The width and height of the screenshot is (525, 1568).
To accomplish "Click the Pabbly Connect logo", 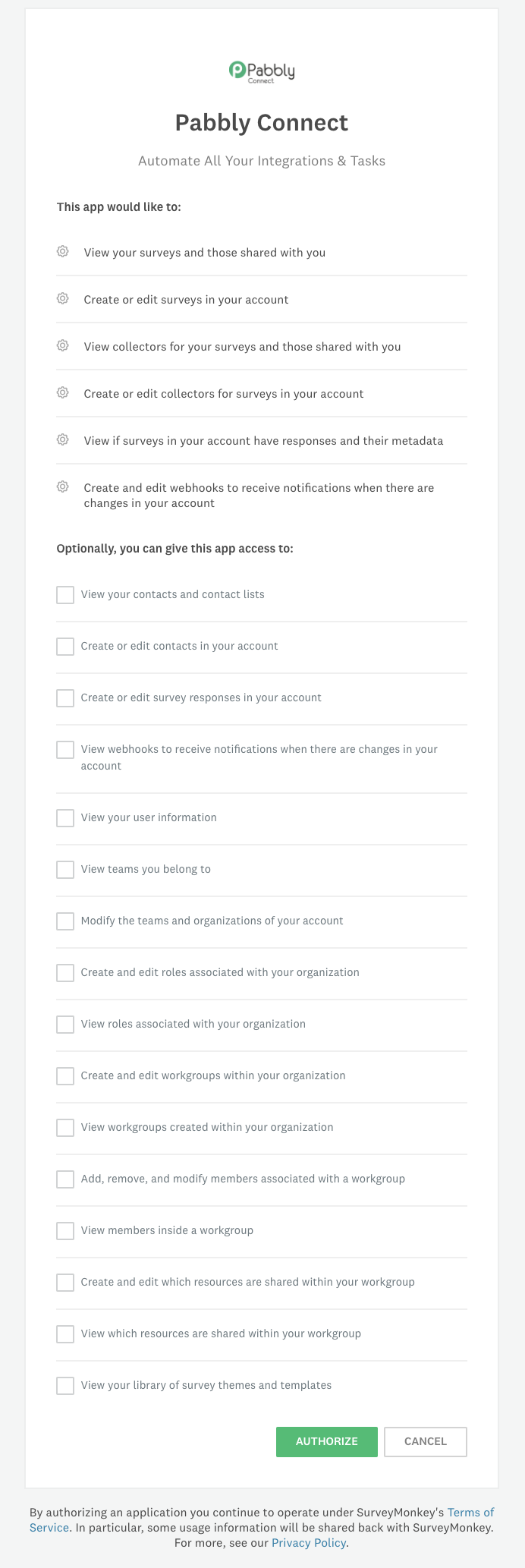I will coord(262,71).
